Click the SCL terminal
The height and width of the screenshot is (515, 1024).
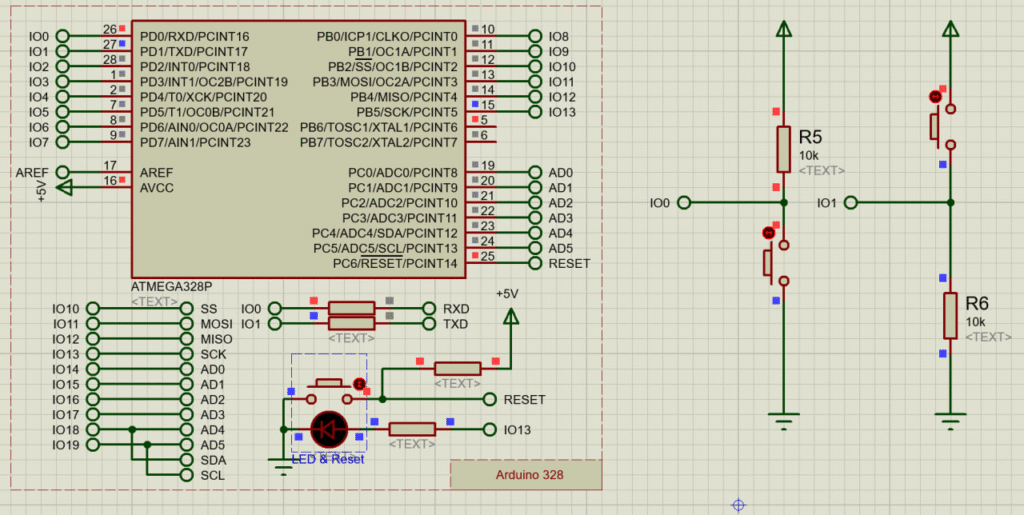(187, 475)
